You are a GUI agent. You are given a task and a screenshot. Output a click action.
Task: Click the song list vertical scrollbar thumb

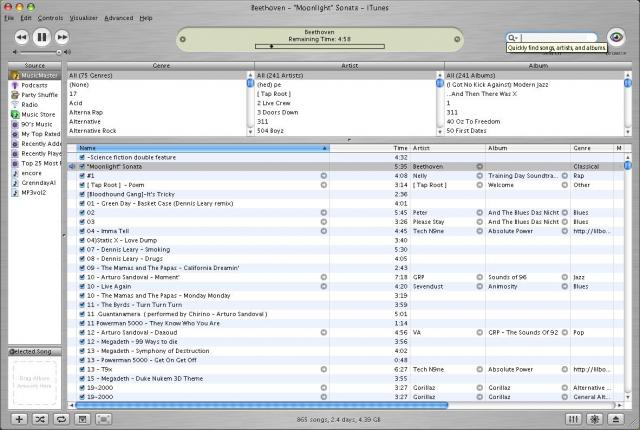point(628,165)
